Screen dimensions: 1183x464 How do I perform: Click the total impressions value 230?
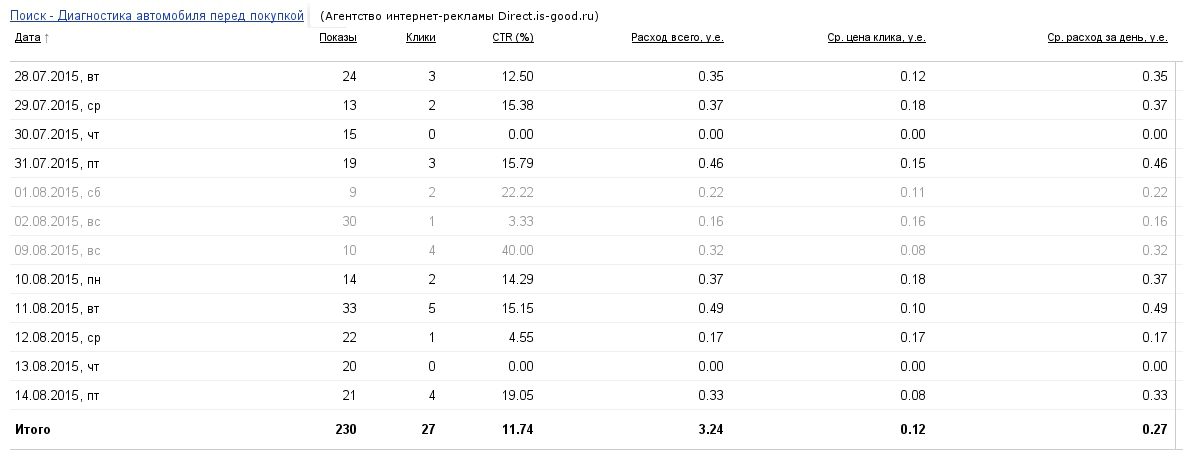346,429
